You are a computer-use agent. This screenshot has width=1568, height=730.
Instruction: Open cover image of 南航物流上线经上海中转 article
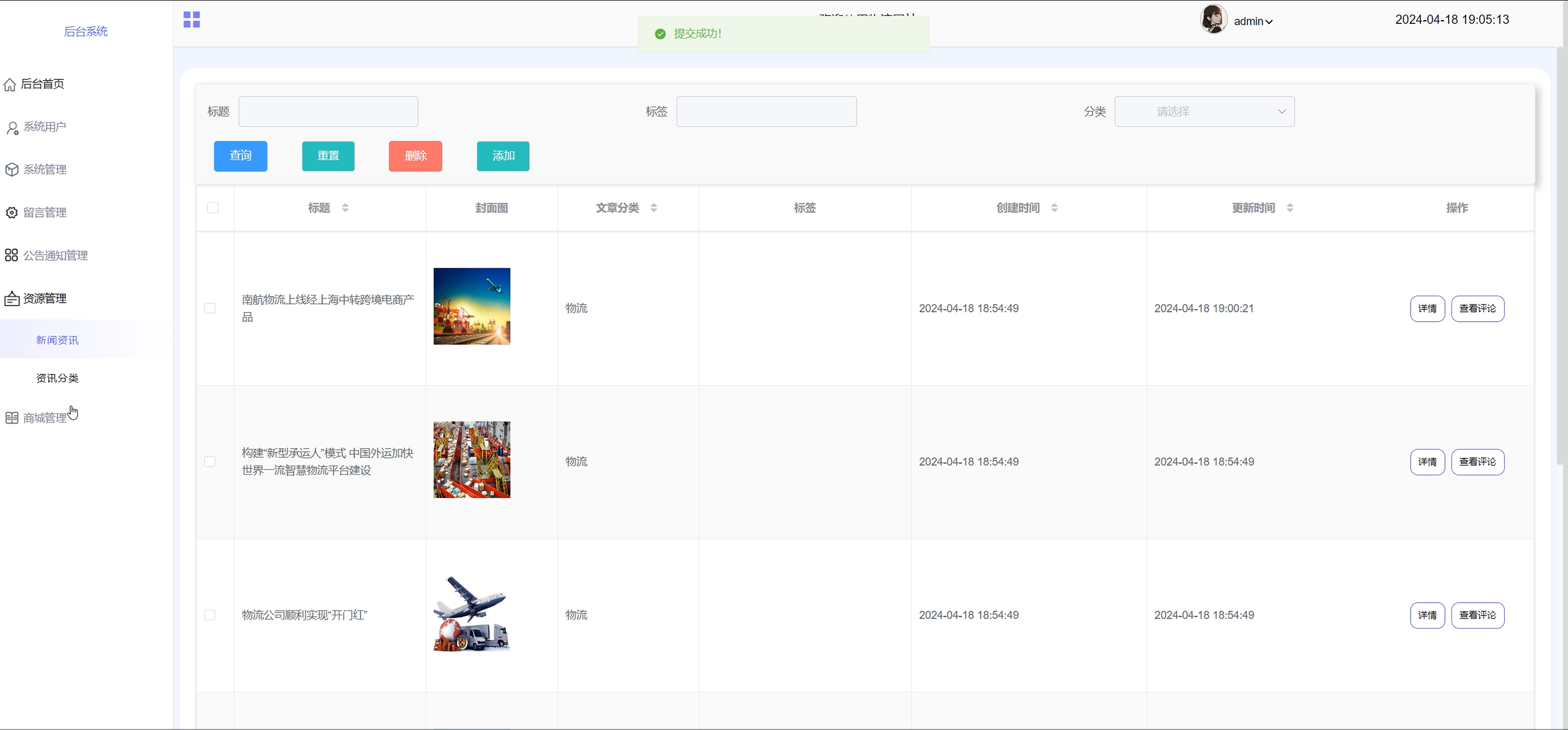471,306
